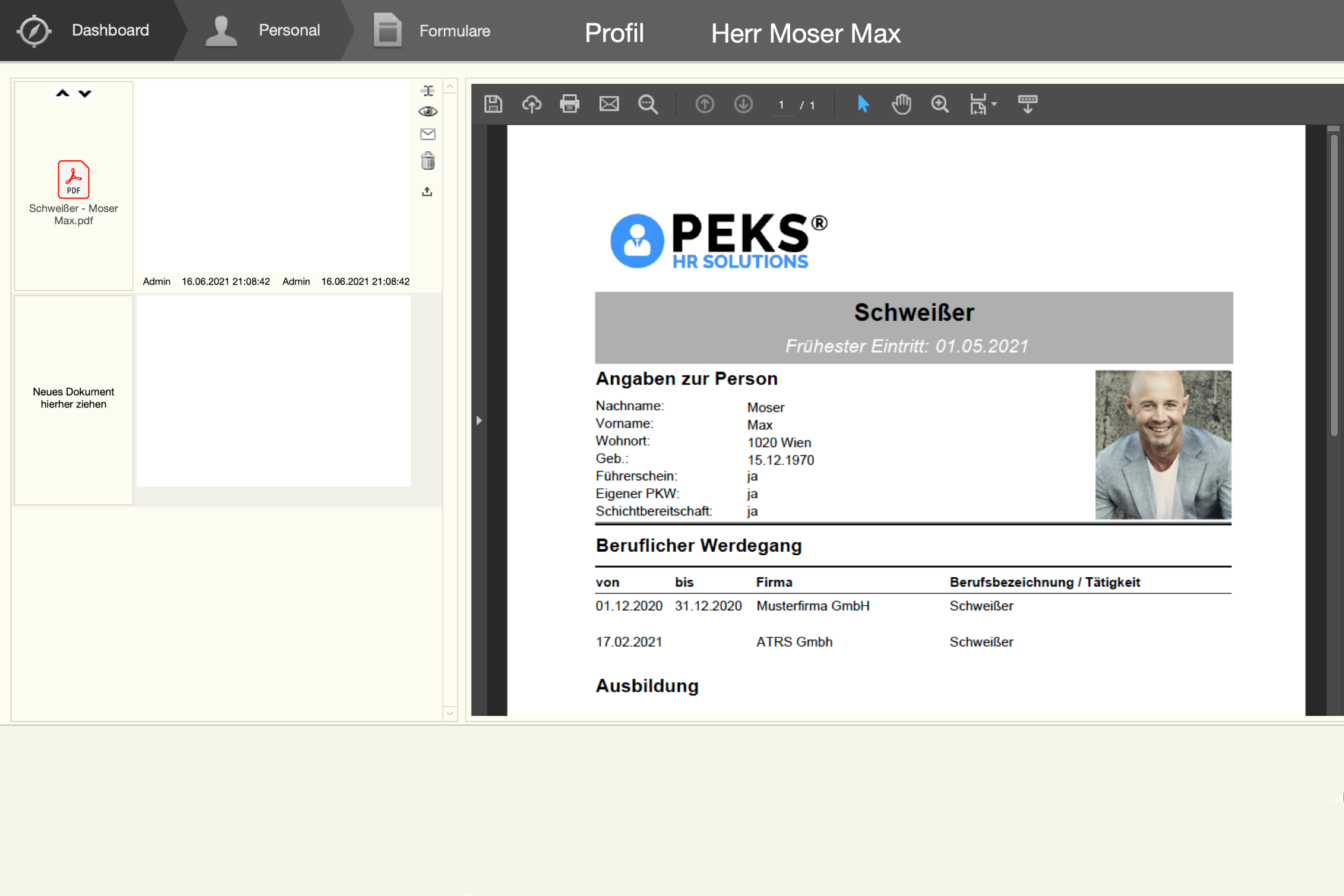The image size is (1344, 896).
Task: Open the find text magnifier tool
Action: [x=647, y=104]
